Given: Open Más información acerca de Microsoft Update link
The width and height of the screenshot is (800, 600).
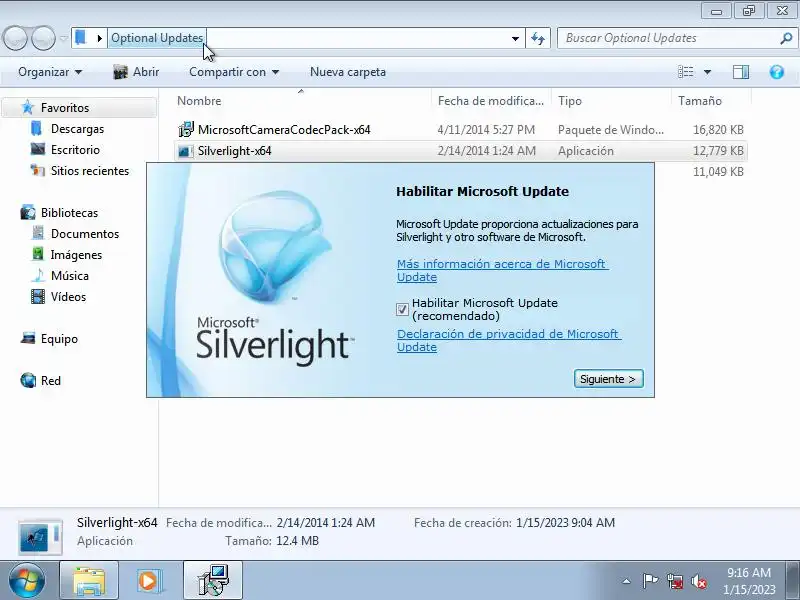Looking at the screenshot, I should [503, 270].
